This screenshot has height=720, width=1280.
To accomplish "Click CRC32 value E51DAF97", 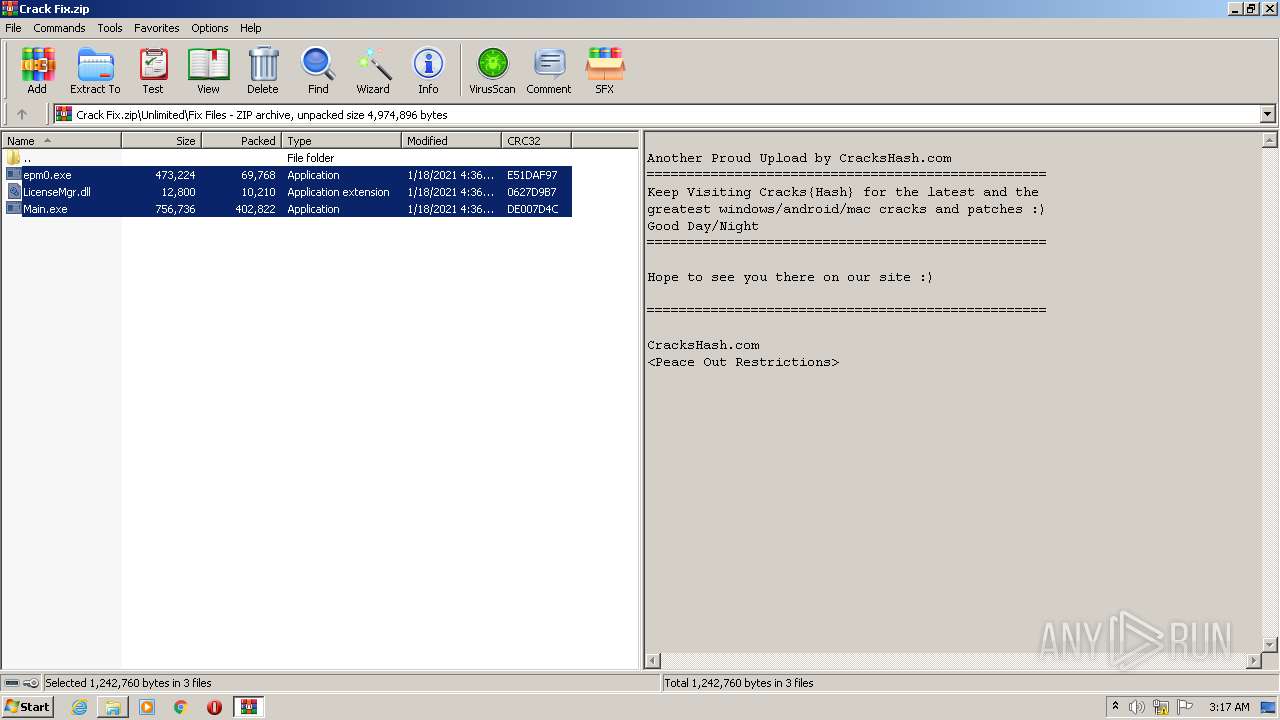I will pyautogui.click(x=532, y=175).
